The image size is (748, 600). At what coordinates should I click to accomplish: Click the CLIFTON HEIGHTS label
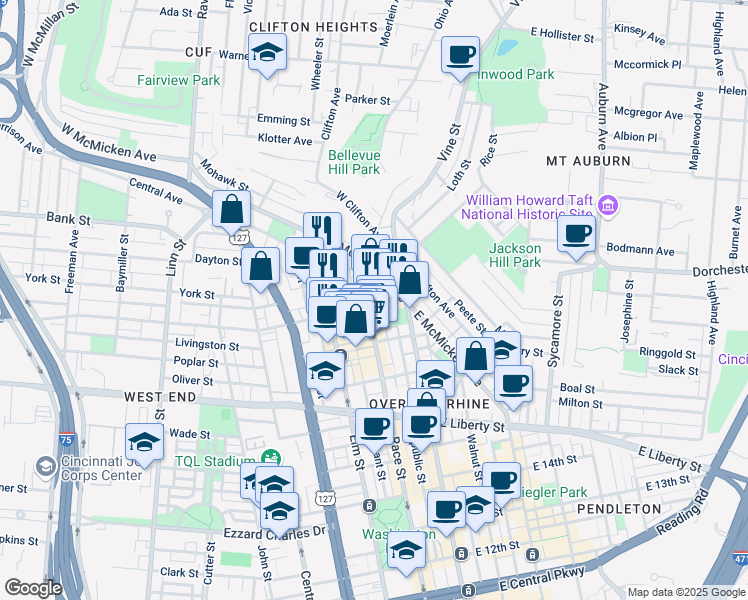pyautogui.click(x=313, y=27)
